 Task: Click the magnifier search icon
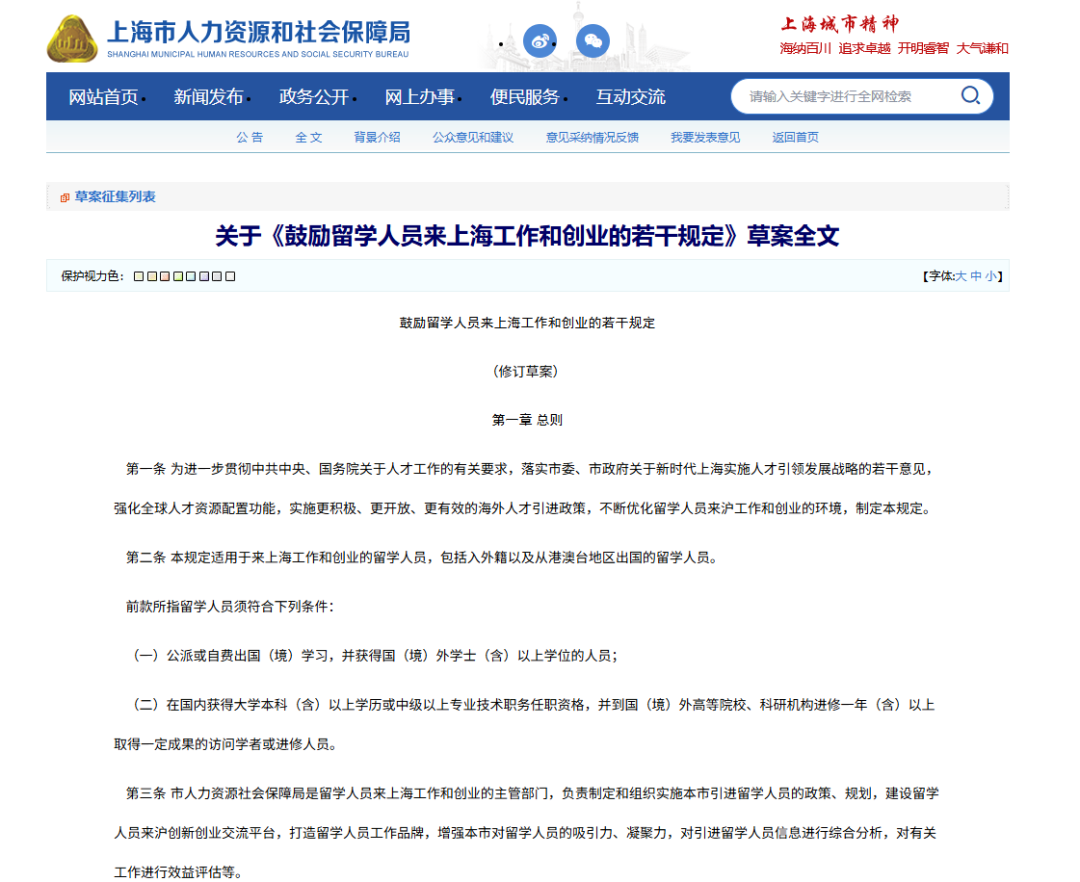970,96
